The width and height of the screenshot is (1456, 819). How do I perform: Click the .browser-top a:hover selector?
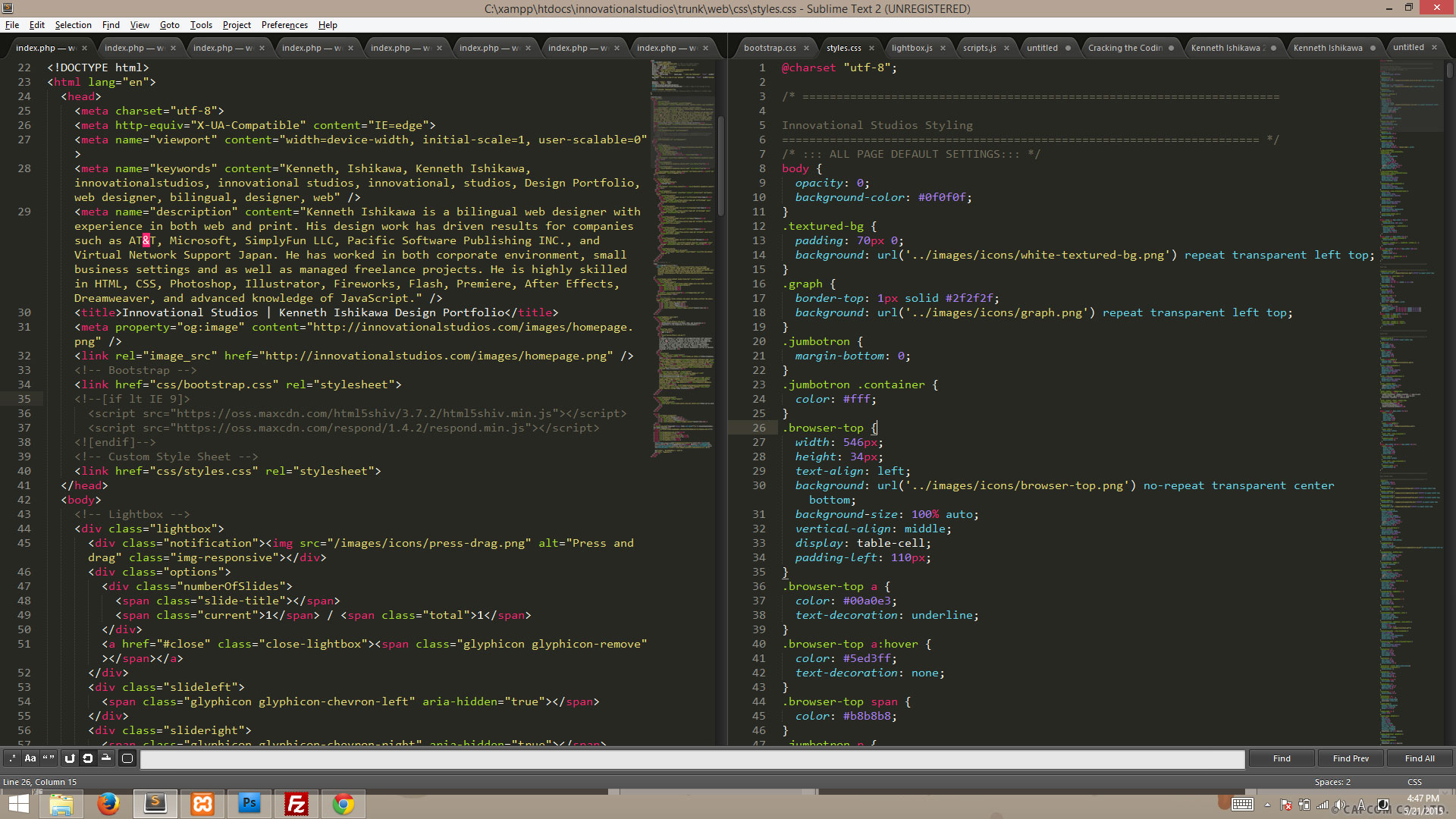[850, 644]
